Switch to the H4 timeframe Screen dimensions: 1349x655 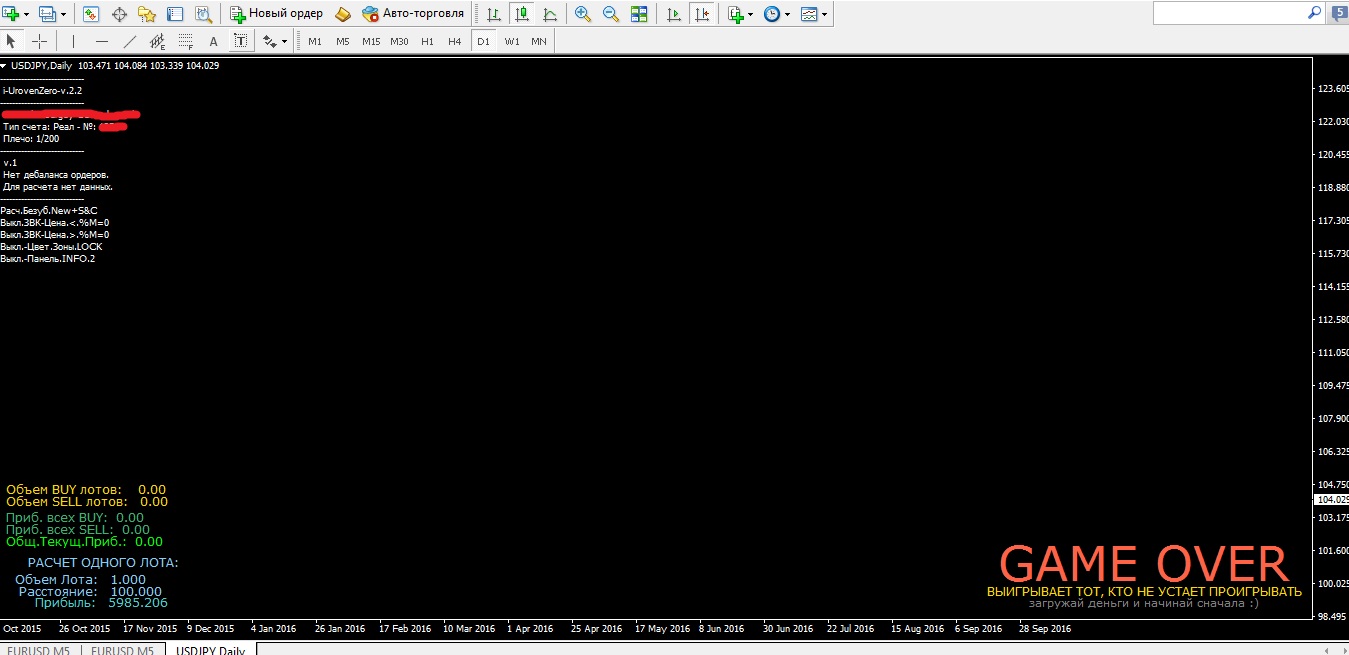pos(455,41)
